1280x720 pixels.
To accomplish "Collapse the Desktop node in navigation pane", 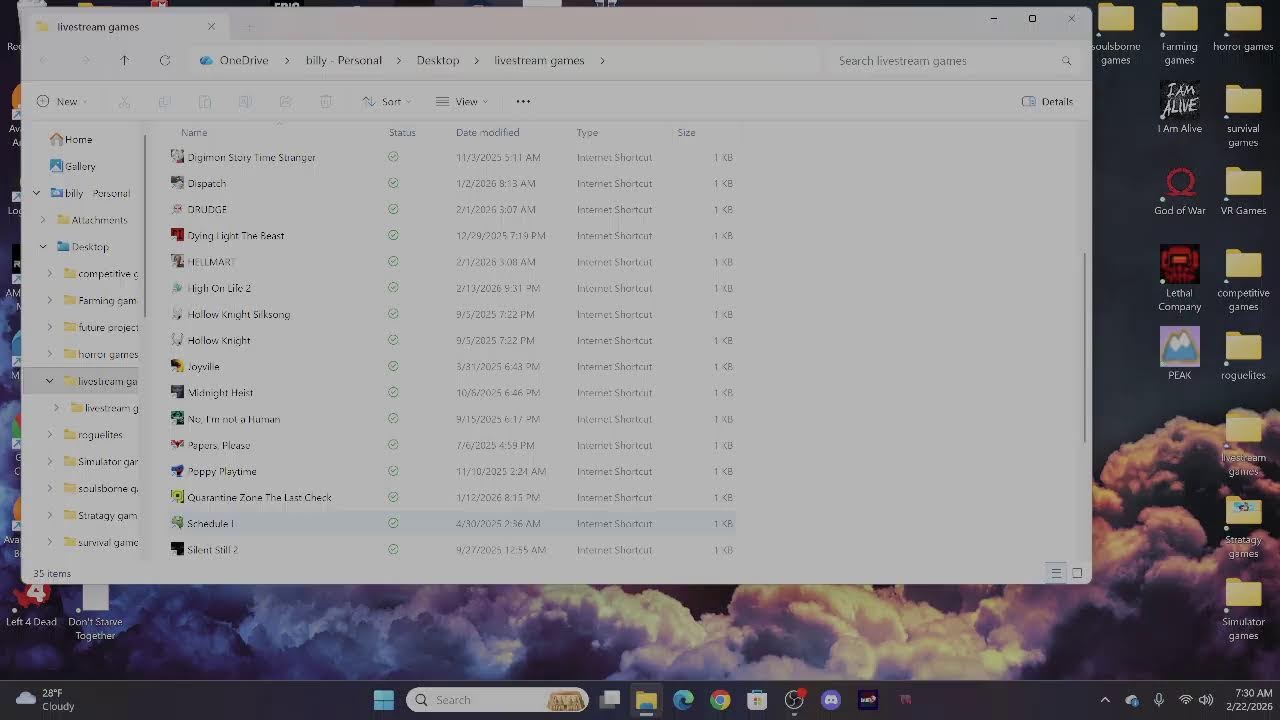I will pos(43,247).
